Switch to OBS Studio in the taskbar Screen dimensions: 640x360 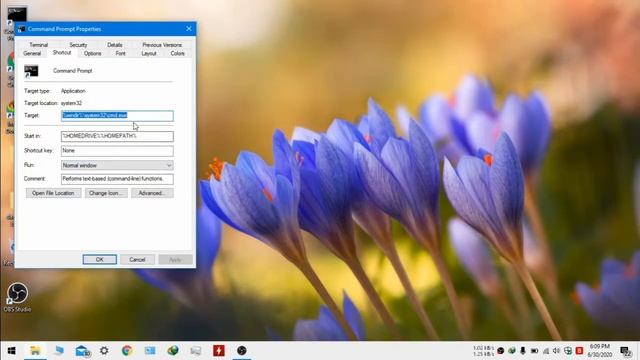click(x=242, y=351)
